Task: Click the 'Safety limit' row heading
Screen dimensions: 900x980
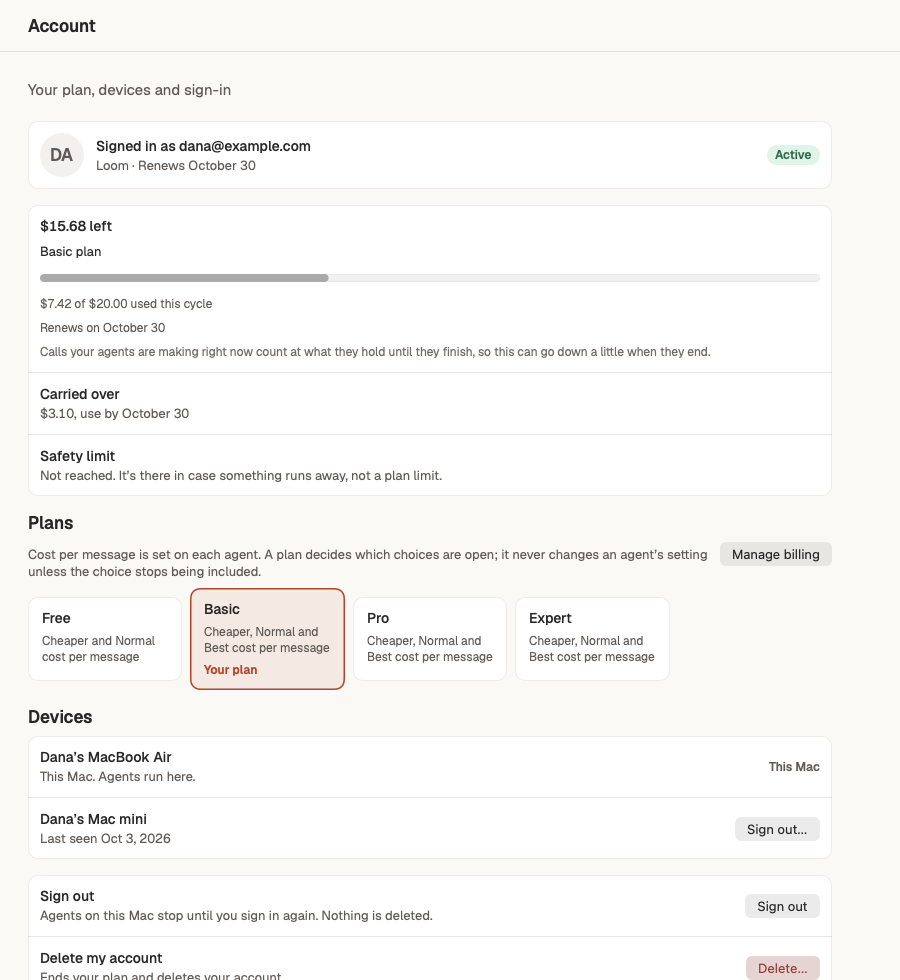Action: tap(78, 456)
